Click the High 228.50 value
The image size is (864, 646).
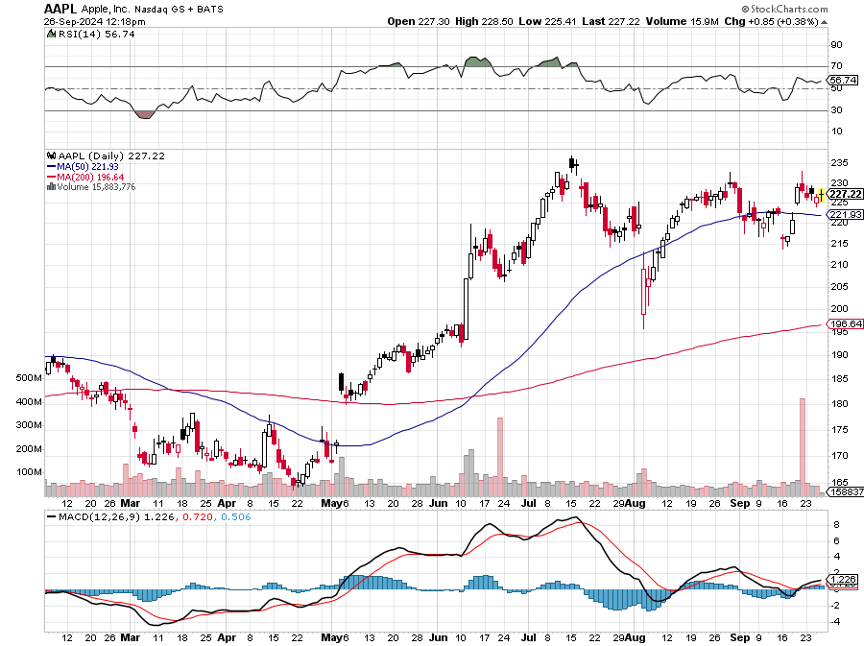(484, 21)
